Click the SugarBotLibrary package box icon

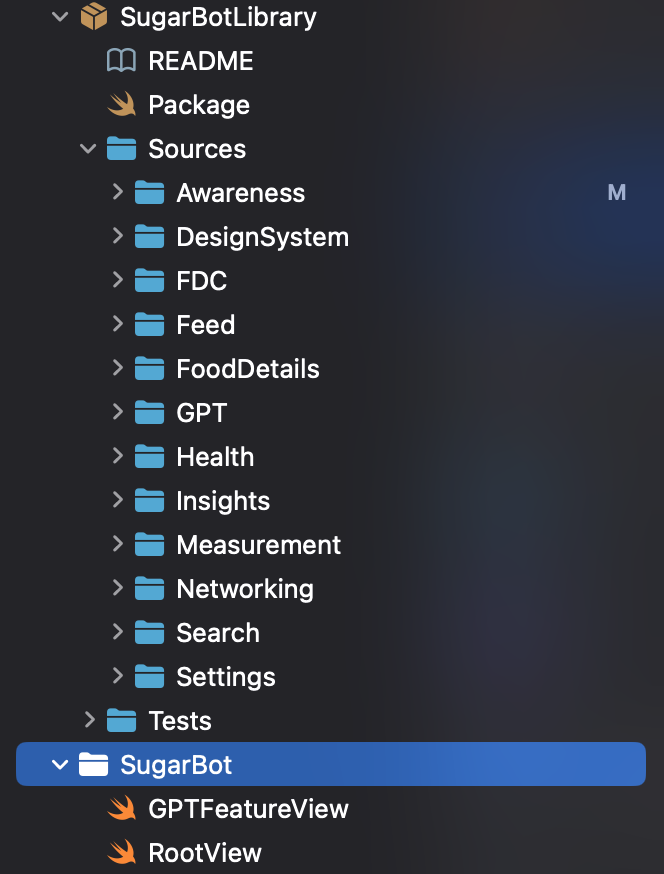(x=94, y=17)
